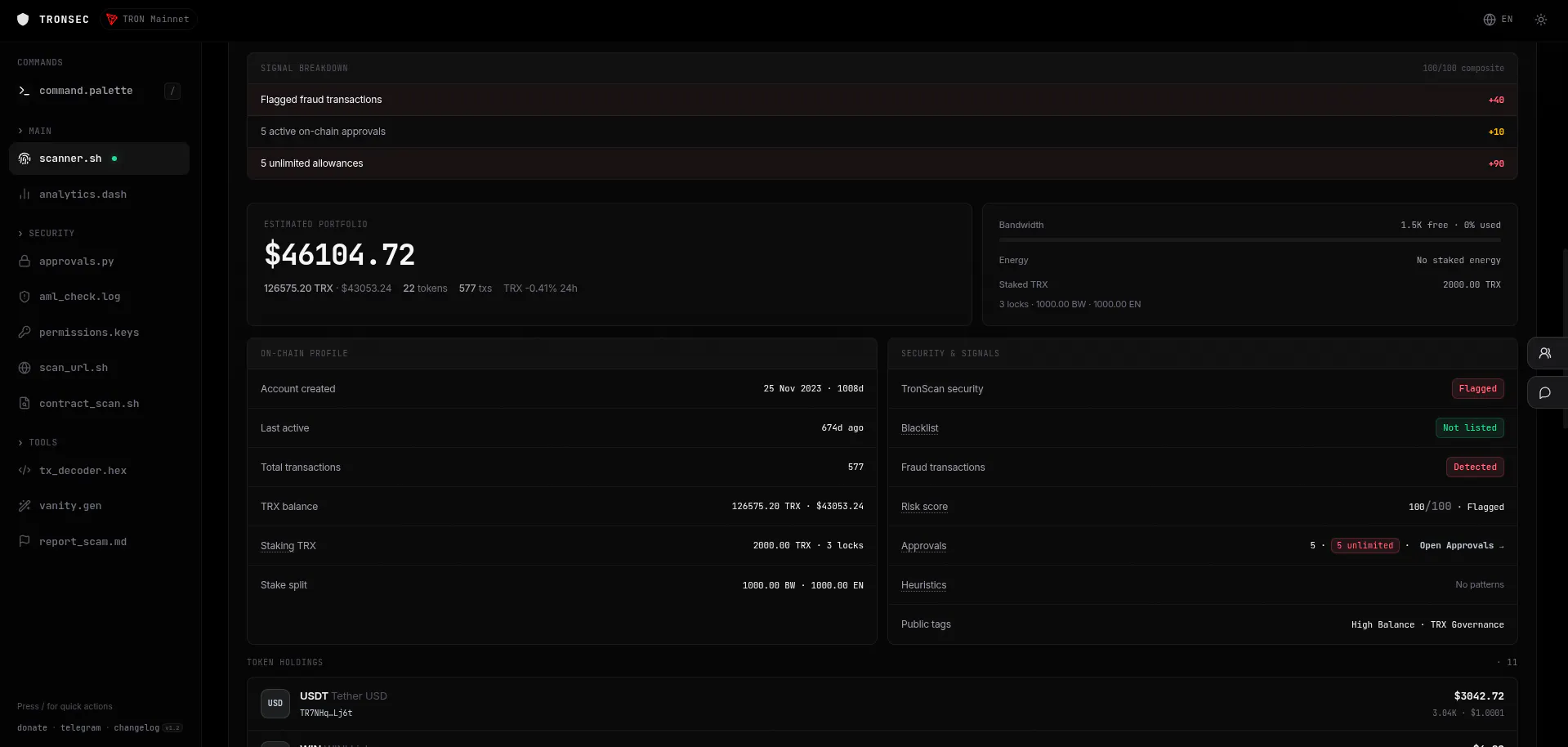Viewport: 1568px width, 747px height.
Task: Click the Bandwidth usage progress bar
Action: tap(1249, 240)
